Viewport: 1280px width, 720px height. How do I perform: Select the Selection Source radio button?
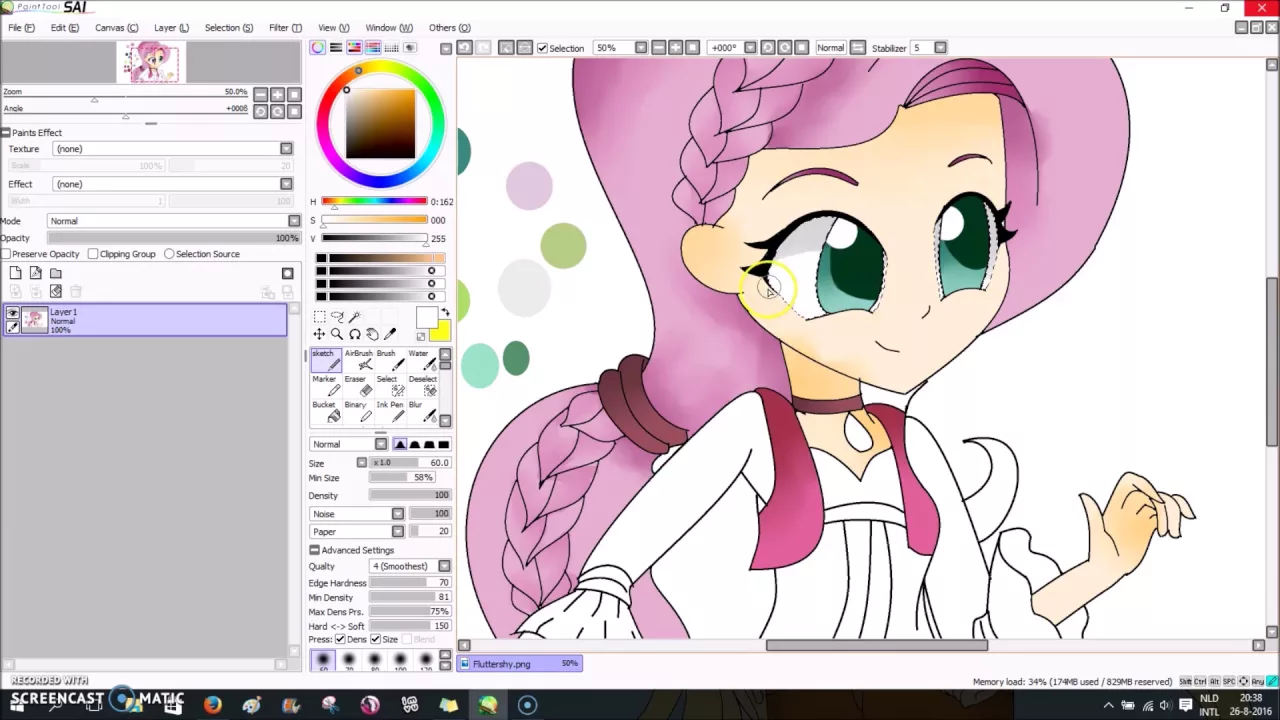[x=169, y=254]
